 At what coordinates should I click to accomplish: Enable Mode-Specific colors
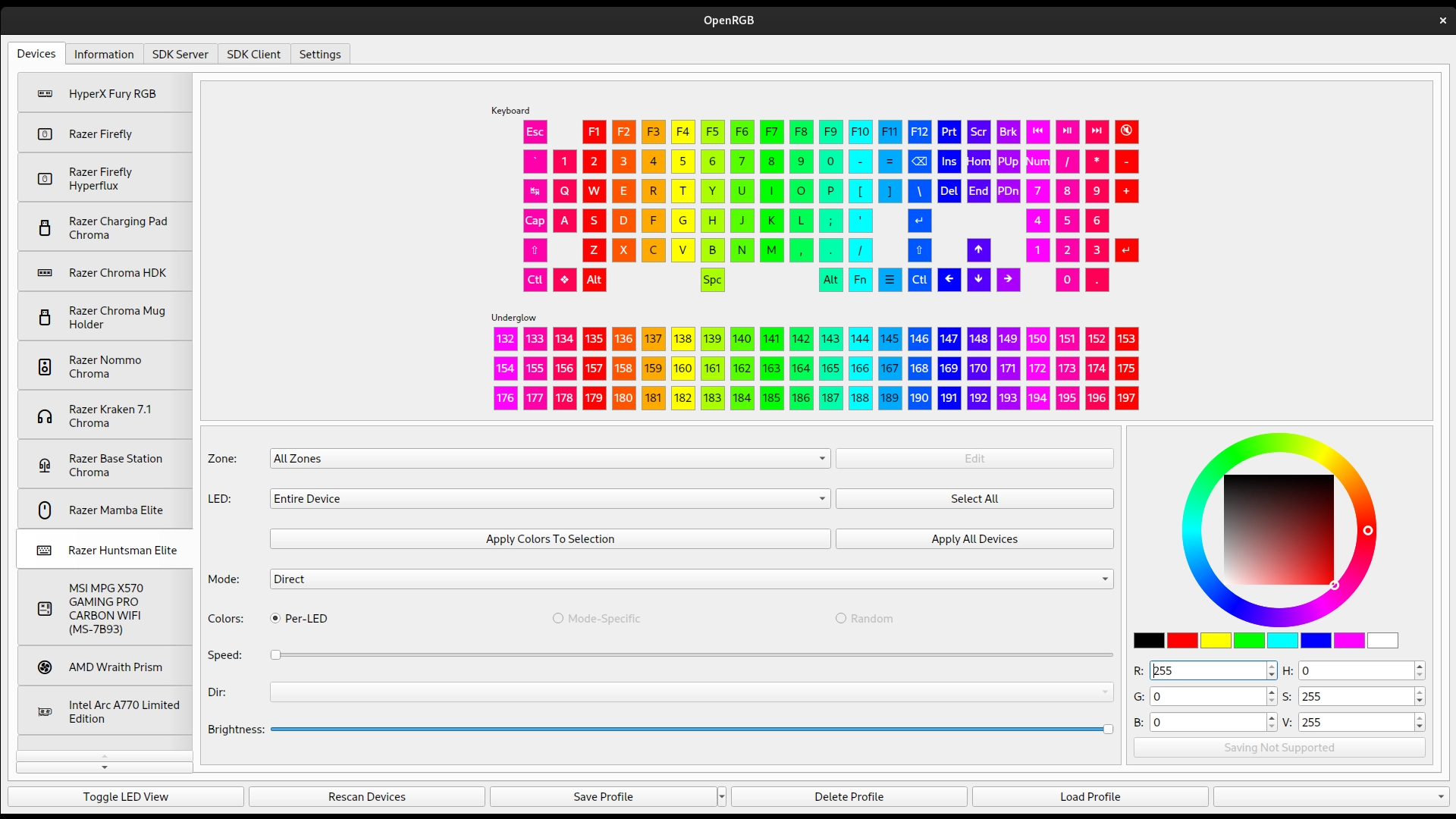pos(557,618)
